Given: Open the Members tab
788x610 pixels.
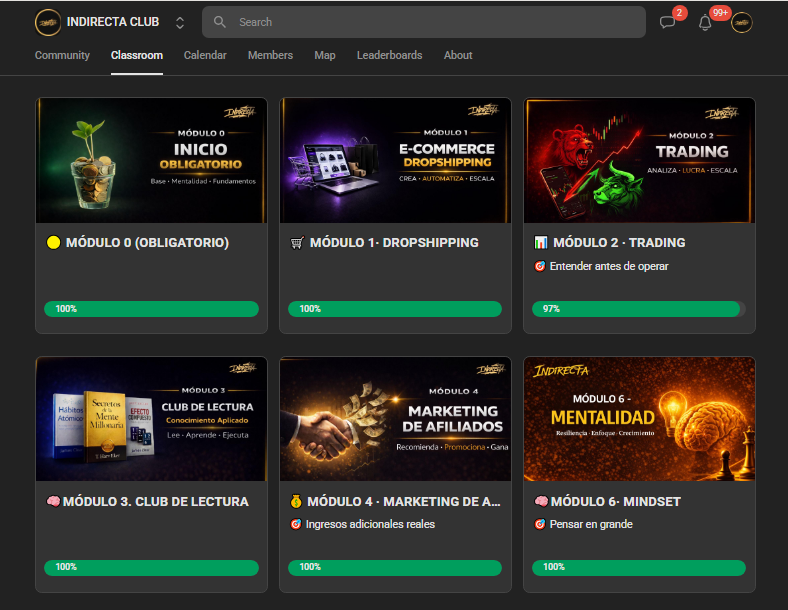Looking at the screenshot, I should tap(270, 55).
